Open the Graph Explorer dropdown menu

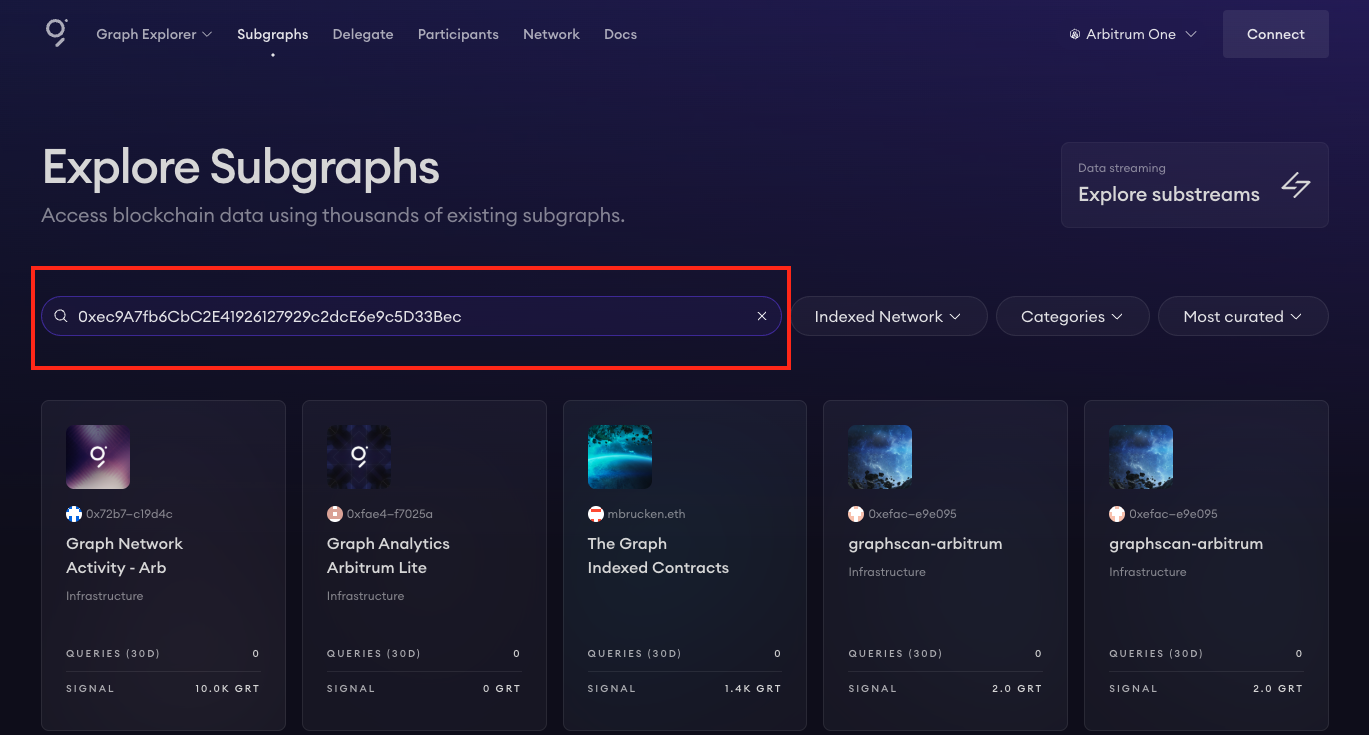click(x=154, y=34)
